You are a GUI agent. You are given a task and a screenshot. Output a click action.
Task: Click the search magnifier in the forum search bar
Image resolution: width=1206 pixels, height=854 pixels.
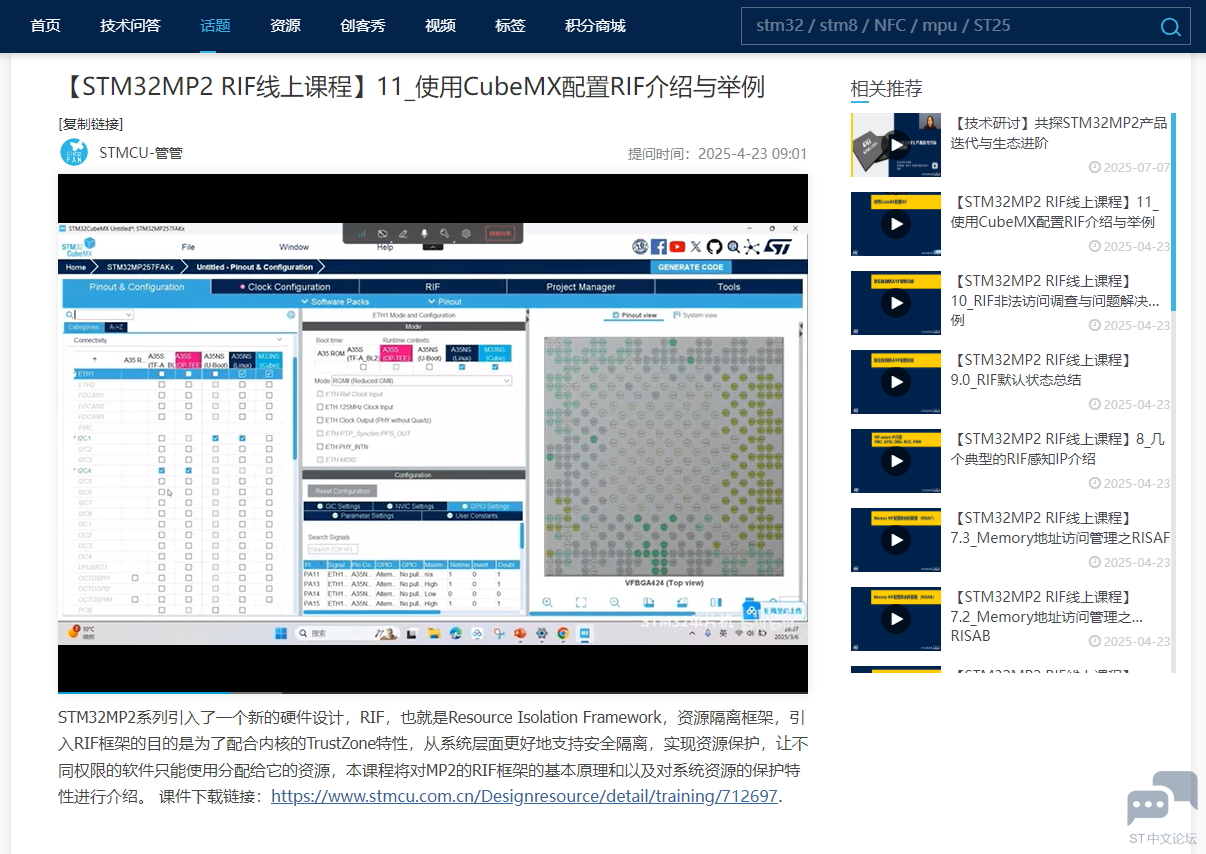tap(1170, 27)
